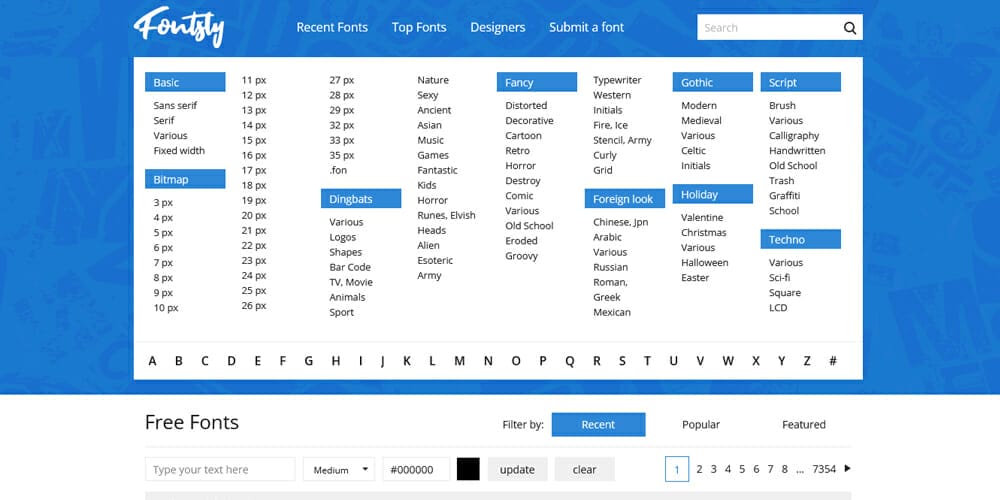1000x500 pixels.
Task: Select LCD techno fonts
Action: [778, 307]
